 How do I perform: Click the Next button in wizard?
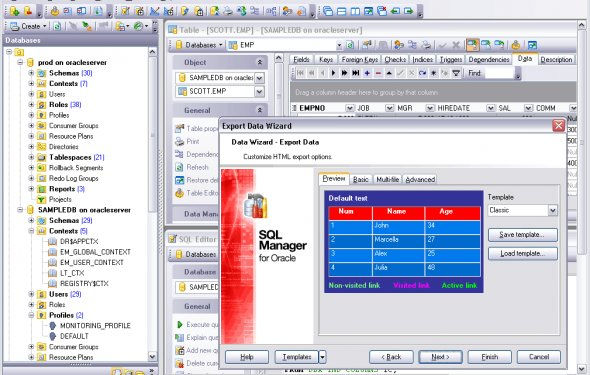[x=440, y=357]
